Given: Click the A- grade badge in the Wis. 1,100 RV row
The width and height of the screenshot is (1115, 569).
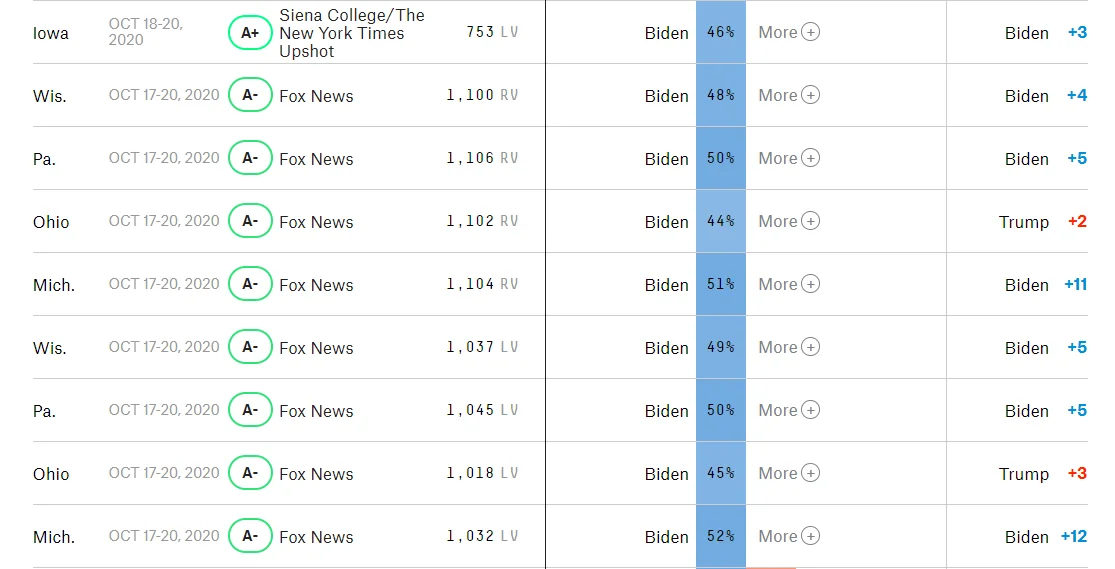Looking at the screenshot, I should 250,95.
